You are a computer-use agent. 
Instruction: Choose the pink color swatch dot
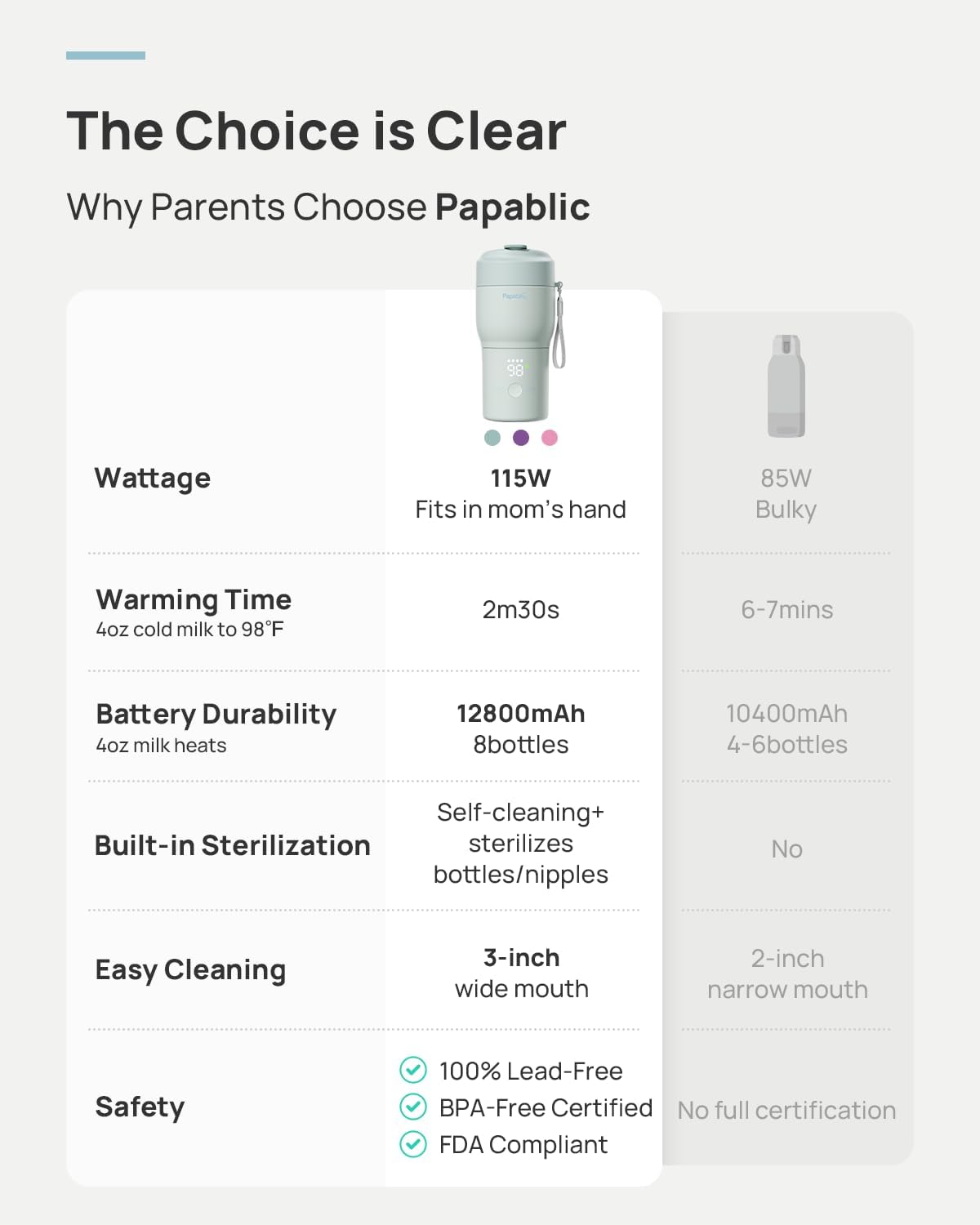pos(550,438)
